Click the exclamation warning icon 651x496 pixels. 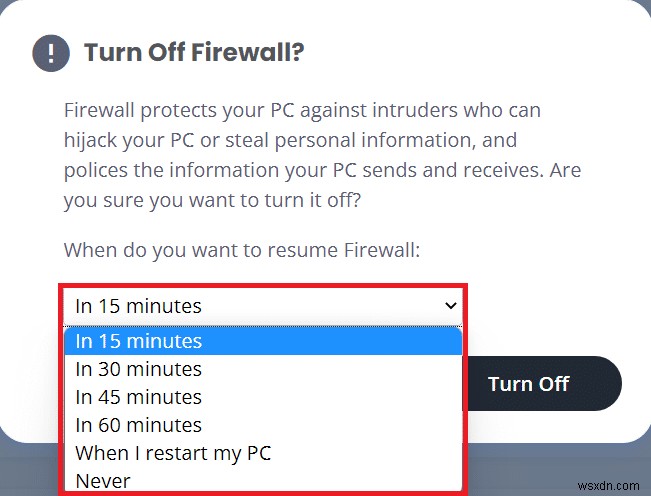tap(51, 53)
